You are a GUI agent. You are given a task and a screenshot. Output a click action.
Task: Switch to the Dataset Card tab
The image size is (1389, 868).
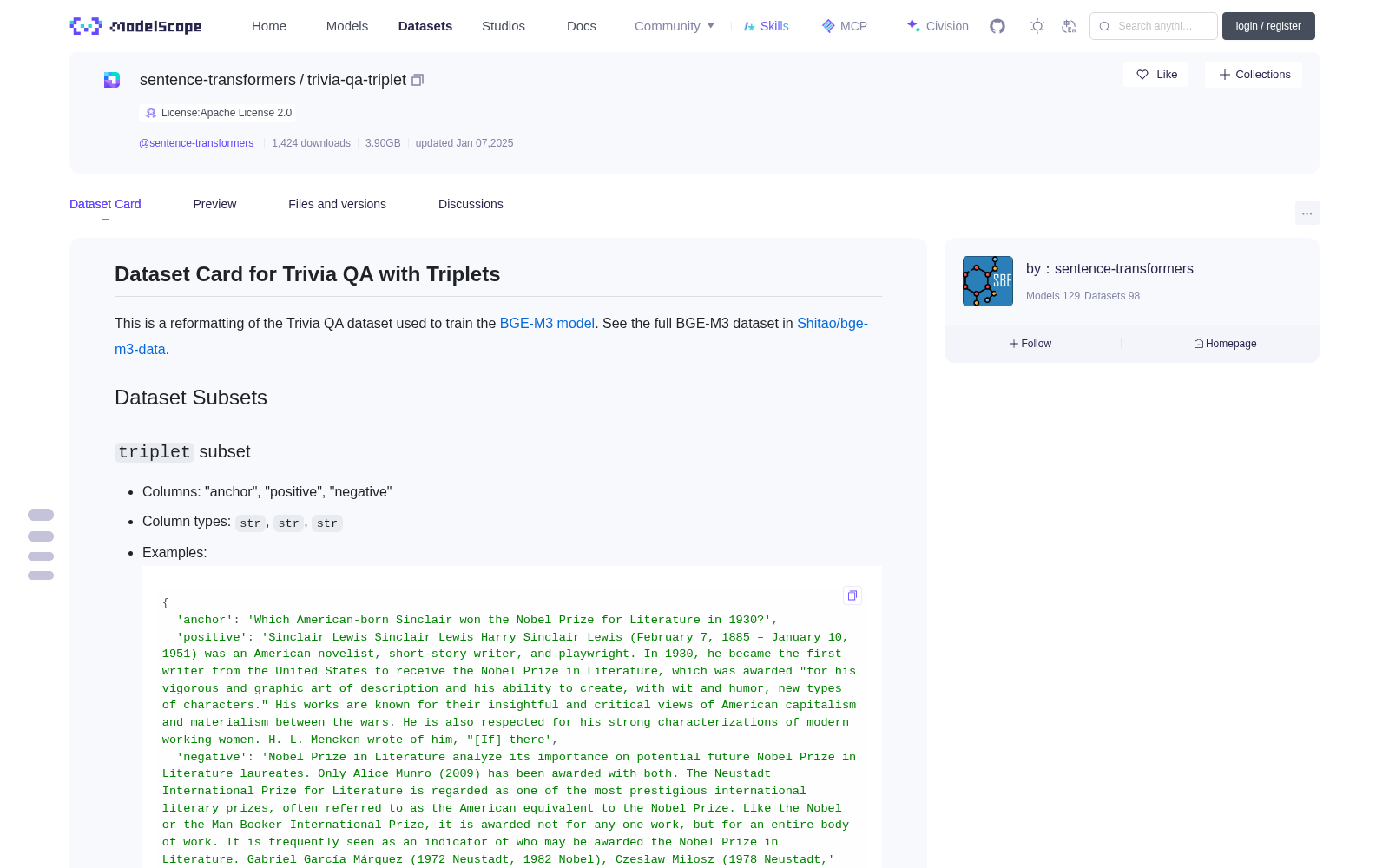click(105, 204)
